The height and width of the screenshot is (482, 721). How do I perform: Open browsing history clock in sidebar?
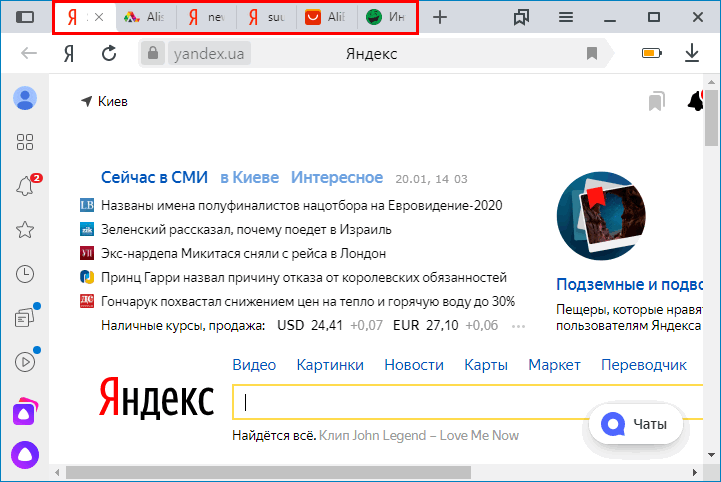click(25, 274)
